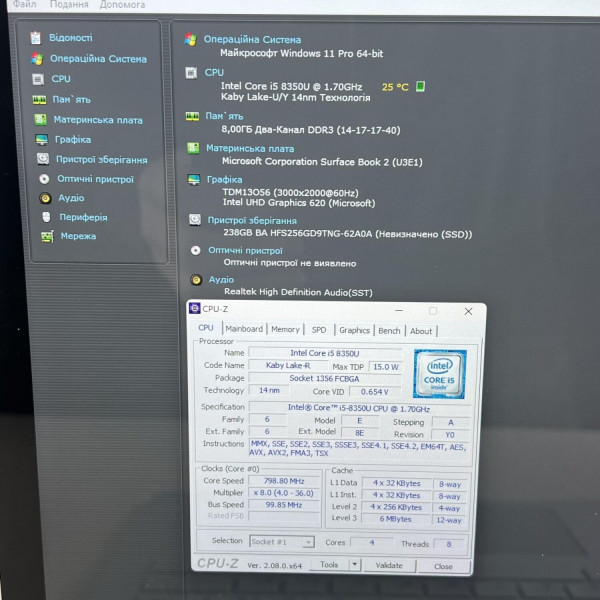Click the motherboard icon in summary panel
Image resolution: width=600 pixels, height=600 pixels.
tap(193, 148)
